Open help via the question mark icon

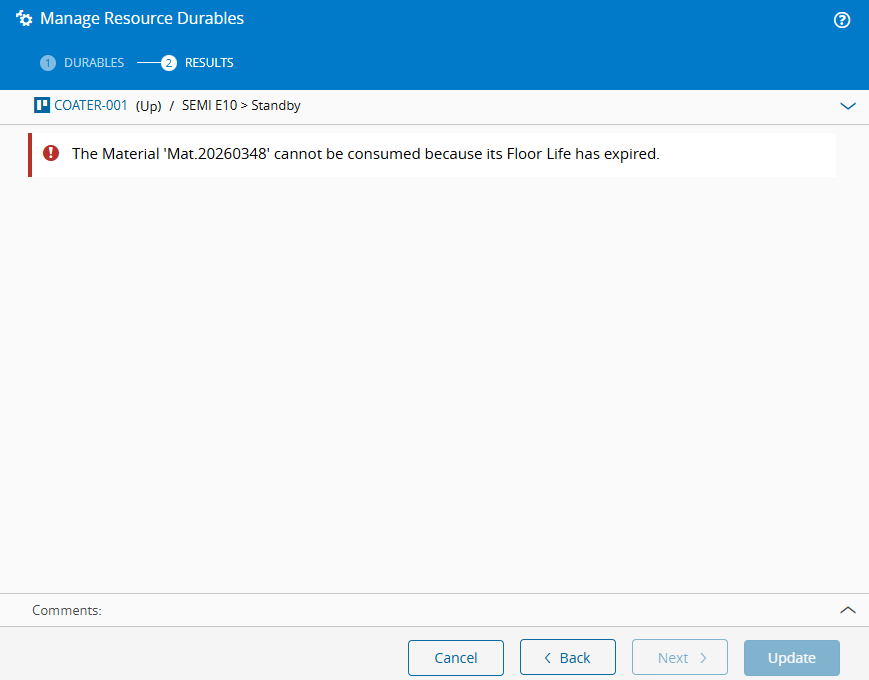pyautogui.click(x=842, y=20)
